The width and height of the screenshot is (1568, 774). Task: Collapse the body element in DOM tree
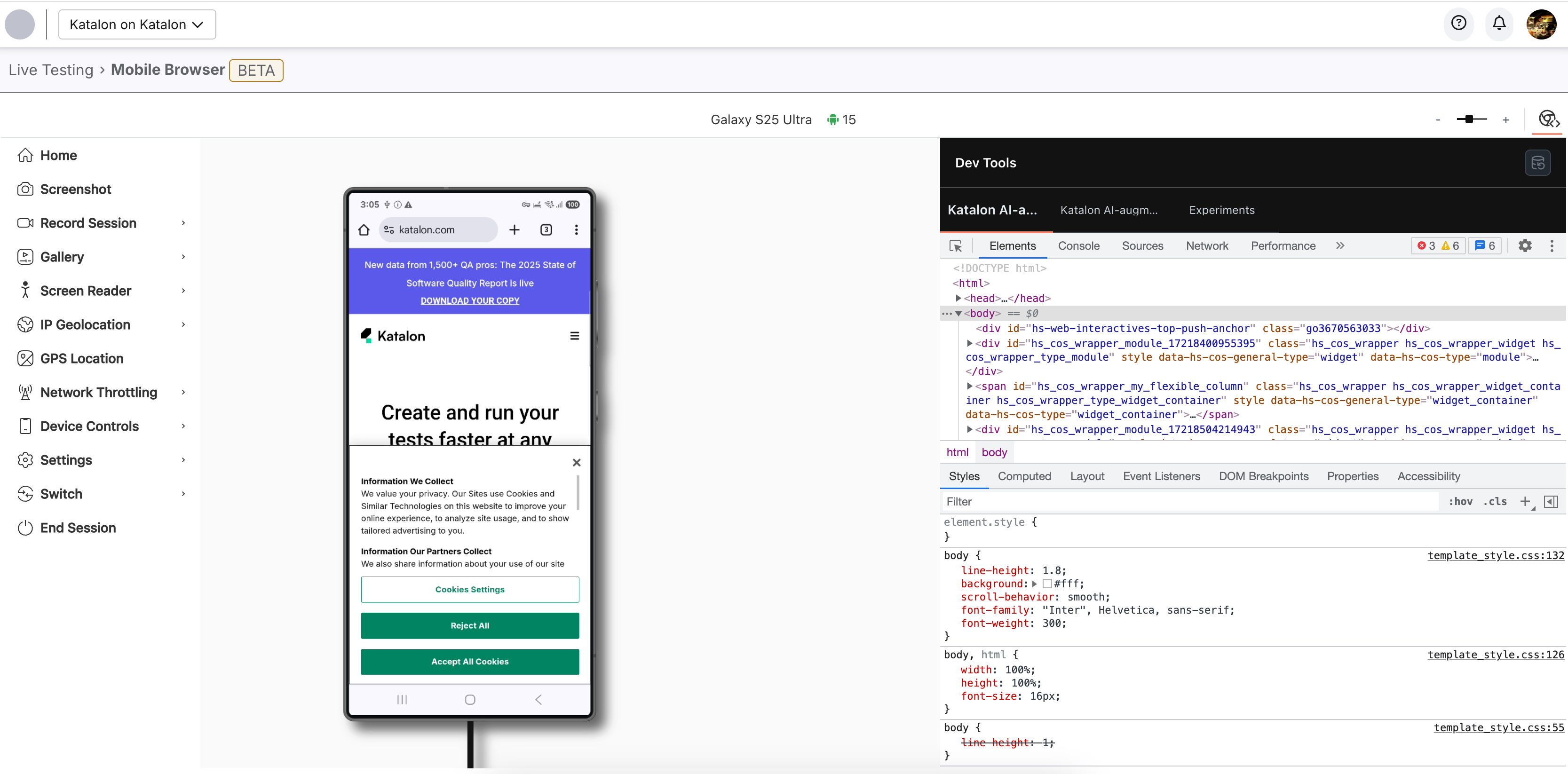[958, 313]
